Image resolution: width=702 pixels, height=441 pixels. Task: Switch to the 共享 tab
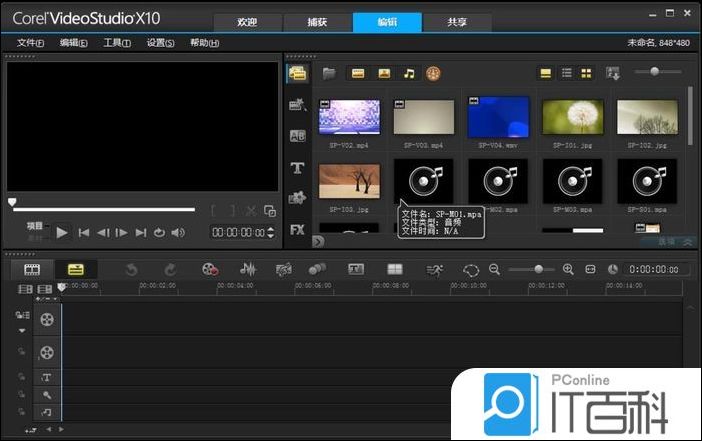coord(456,22)
